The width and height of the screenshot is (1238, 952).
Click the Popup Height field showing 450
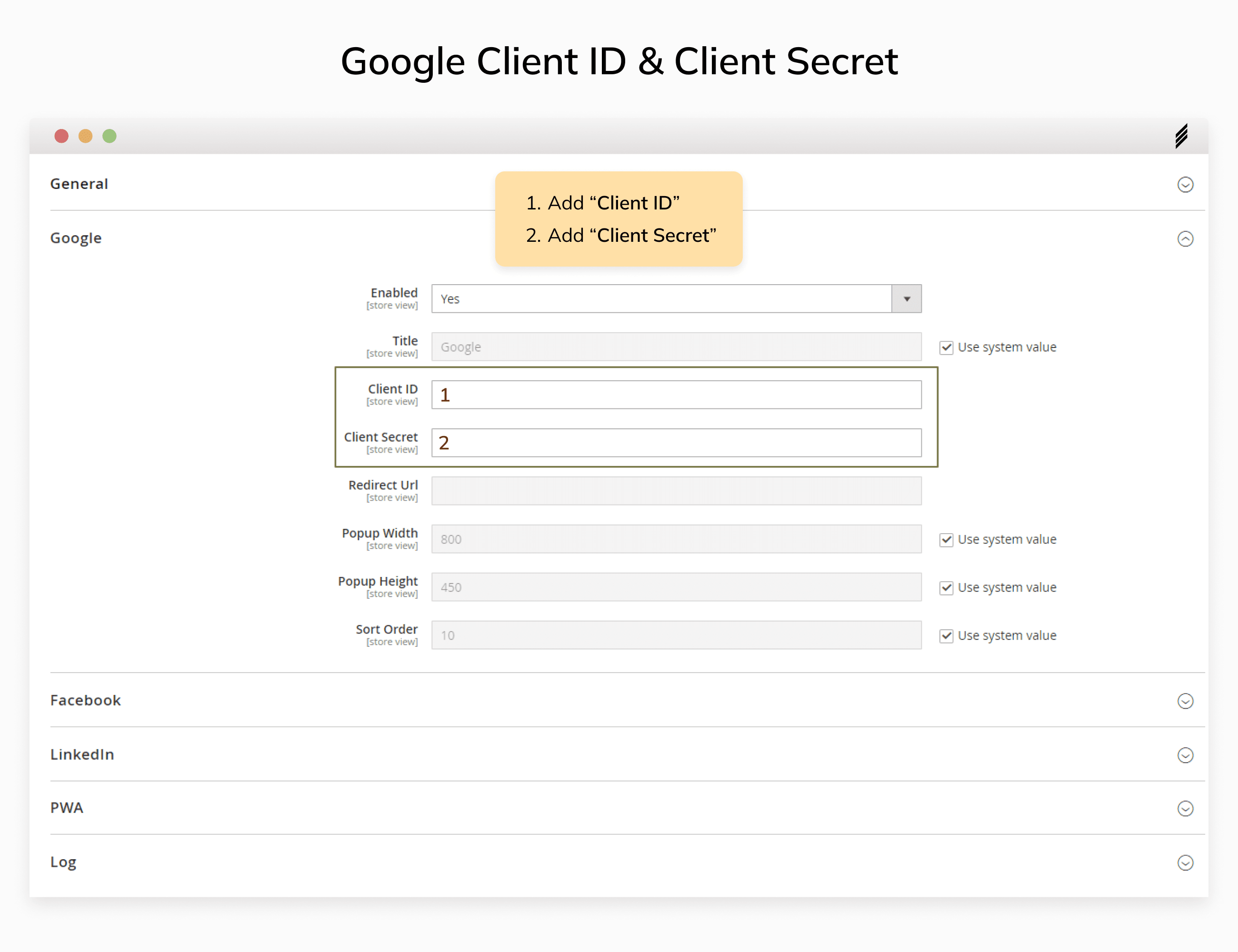point(676,587)
